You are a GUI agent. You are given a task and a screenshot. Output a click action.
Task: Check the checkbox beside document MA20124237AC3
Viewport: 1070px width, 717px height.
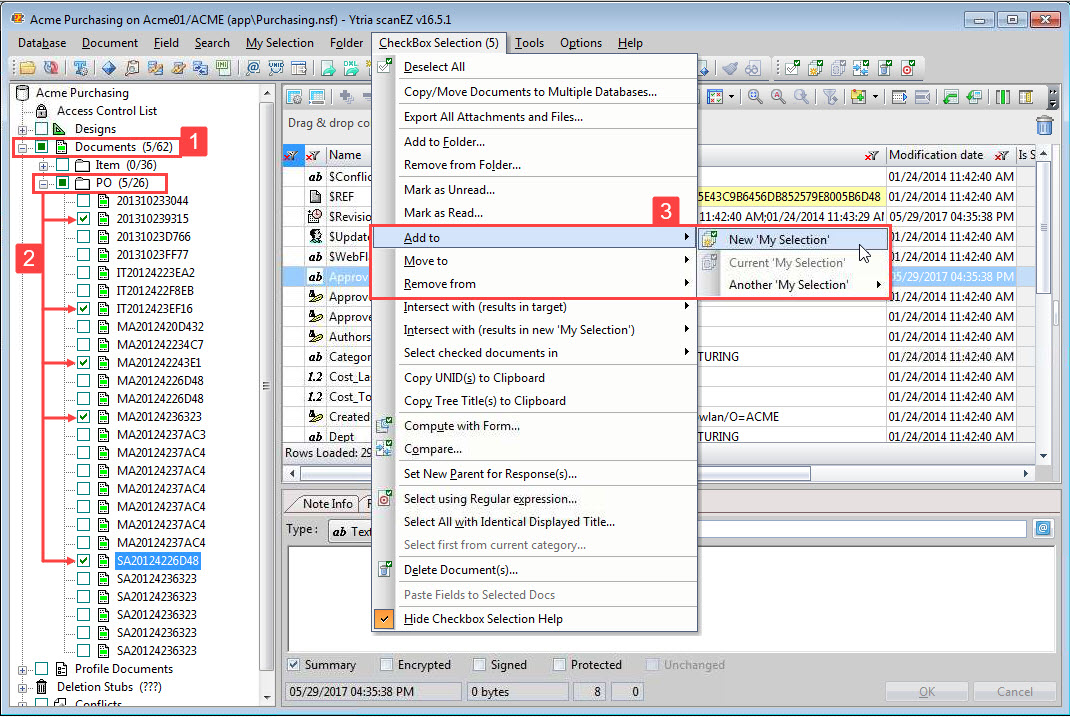click(x=83, y=434)
